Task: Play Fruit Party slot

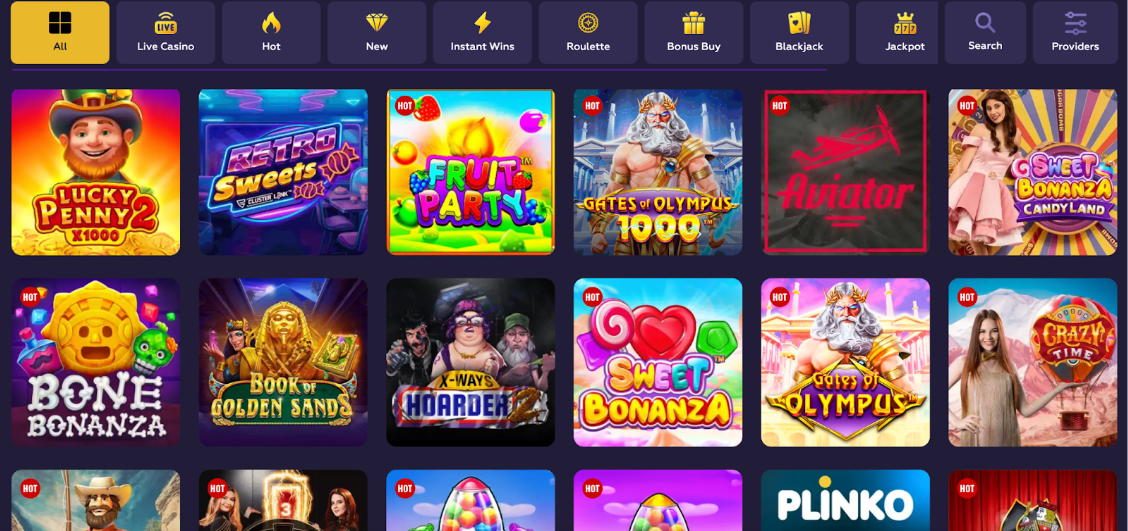Action: click(x=470, y=172)
